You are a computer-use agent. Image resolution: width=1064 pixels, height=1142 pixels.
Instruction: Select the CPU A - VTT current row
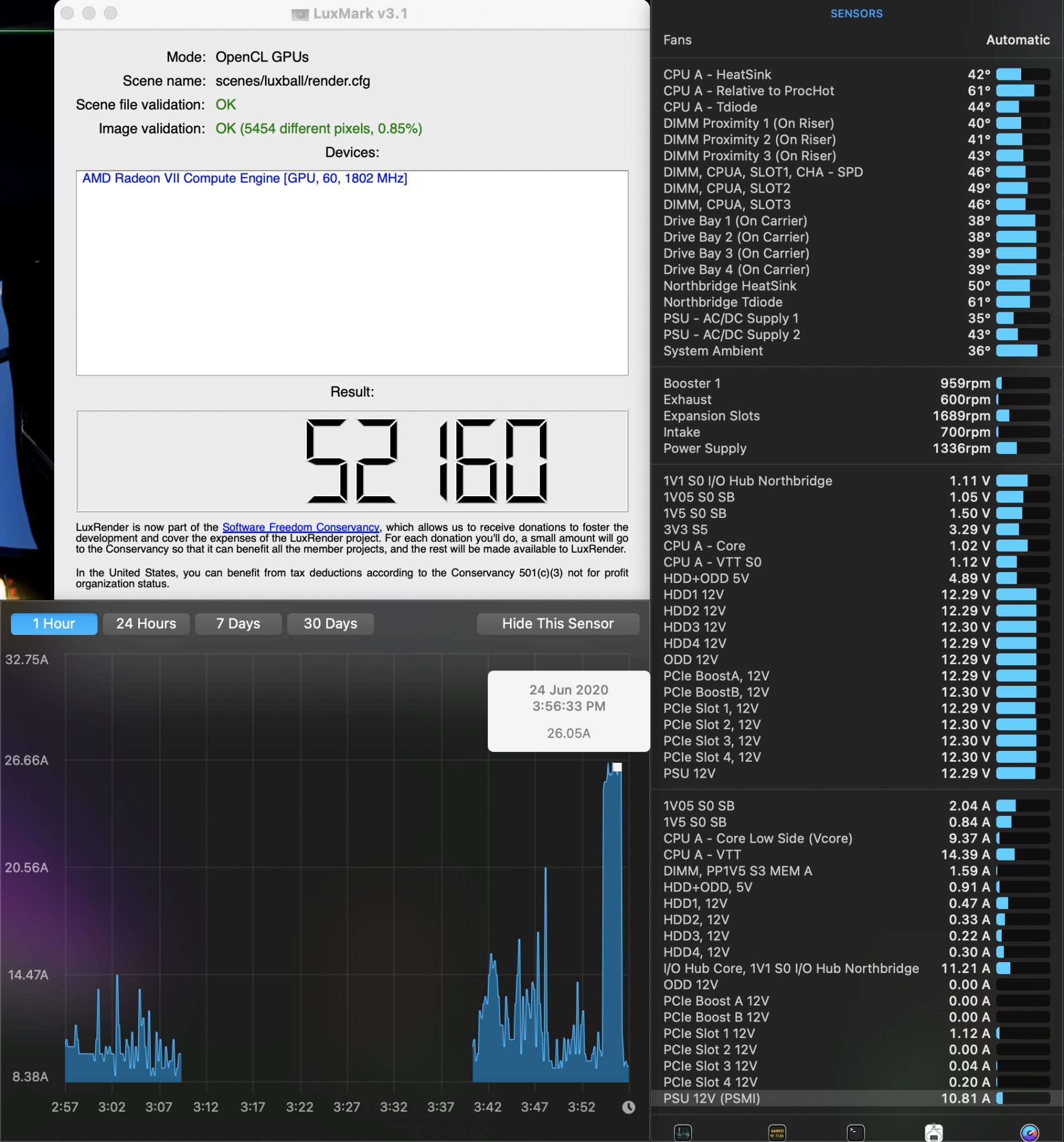click(x=857, y=854)
